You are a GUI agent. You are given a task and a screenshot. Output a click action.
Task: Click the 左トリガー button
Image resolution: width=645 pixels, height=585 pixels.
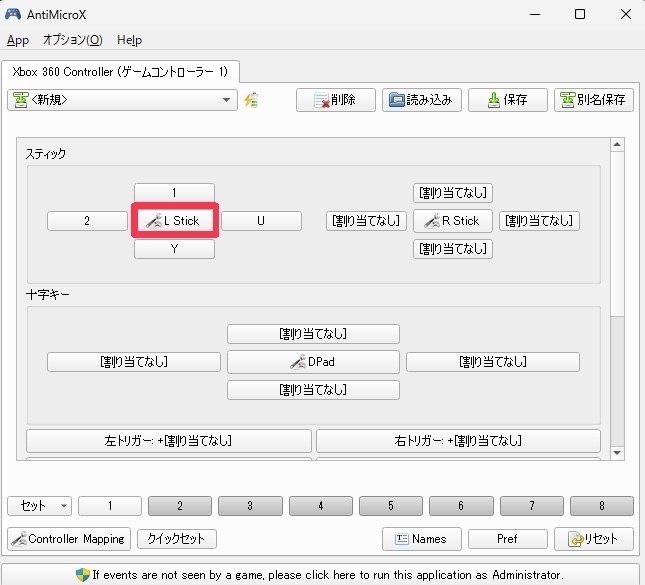[x=169, y=441]
